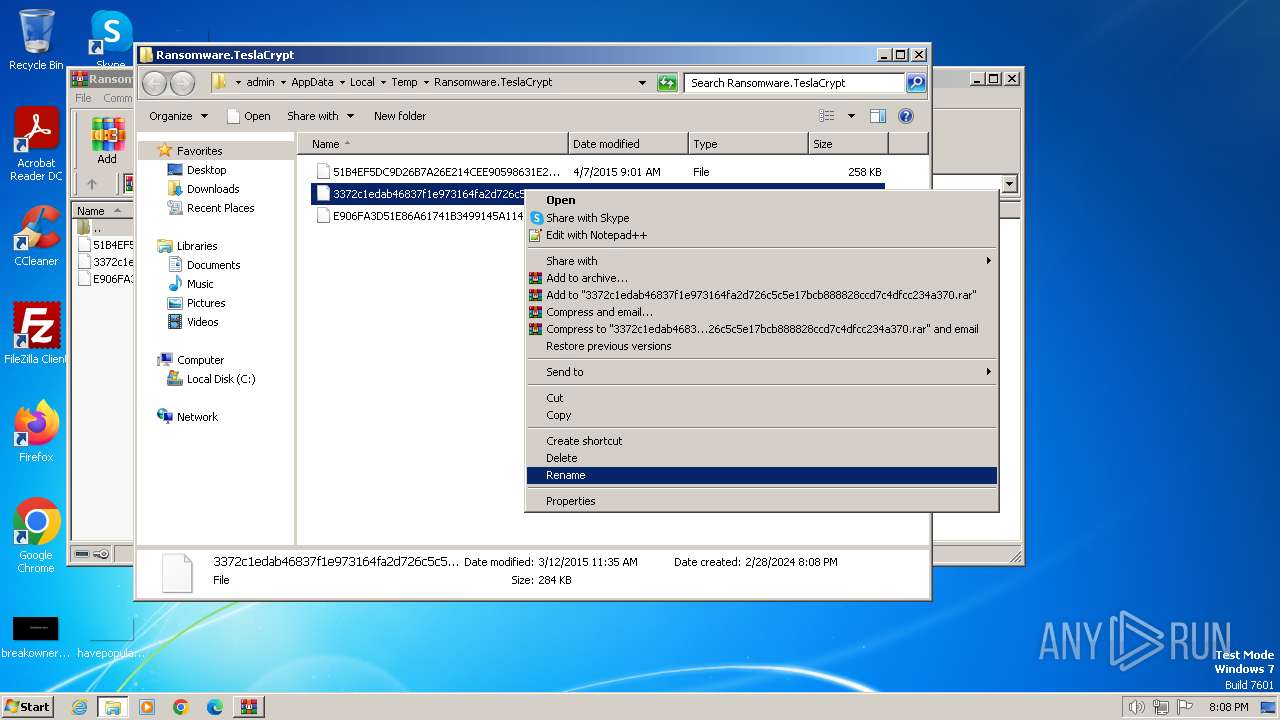Open Internet Explorer taskbar icon

[79, 706]
